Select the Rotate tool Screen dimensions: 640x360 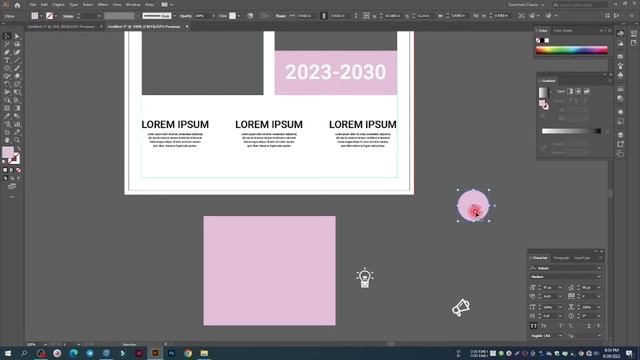click(7, 84)
